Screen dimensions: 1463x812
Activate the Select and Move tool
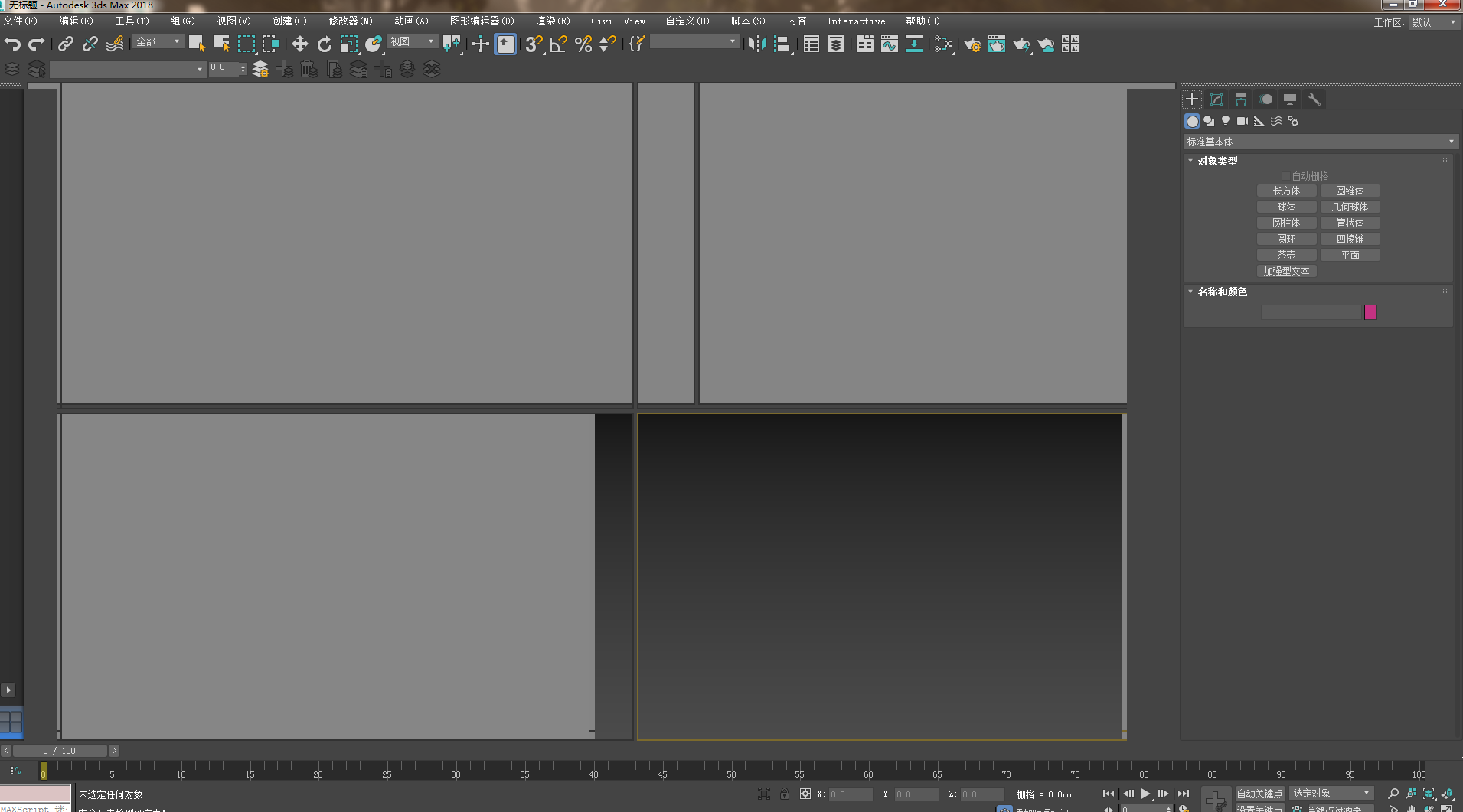click(300, 44)
